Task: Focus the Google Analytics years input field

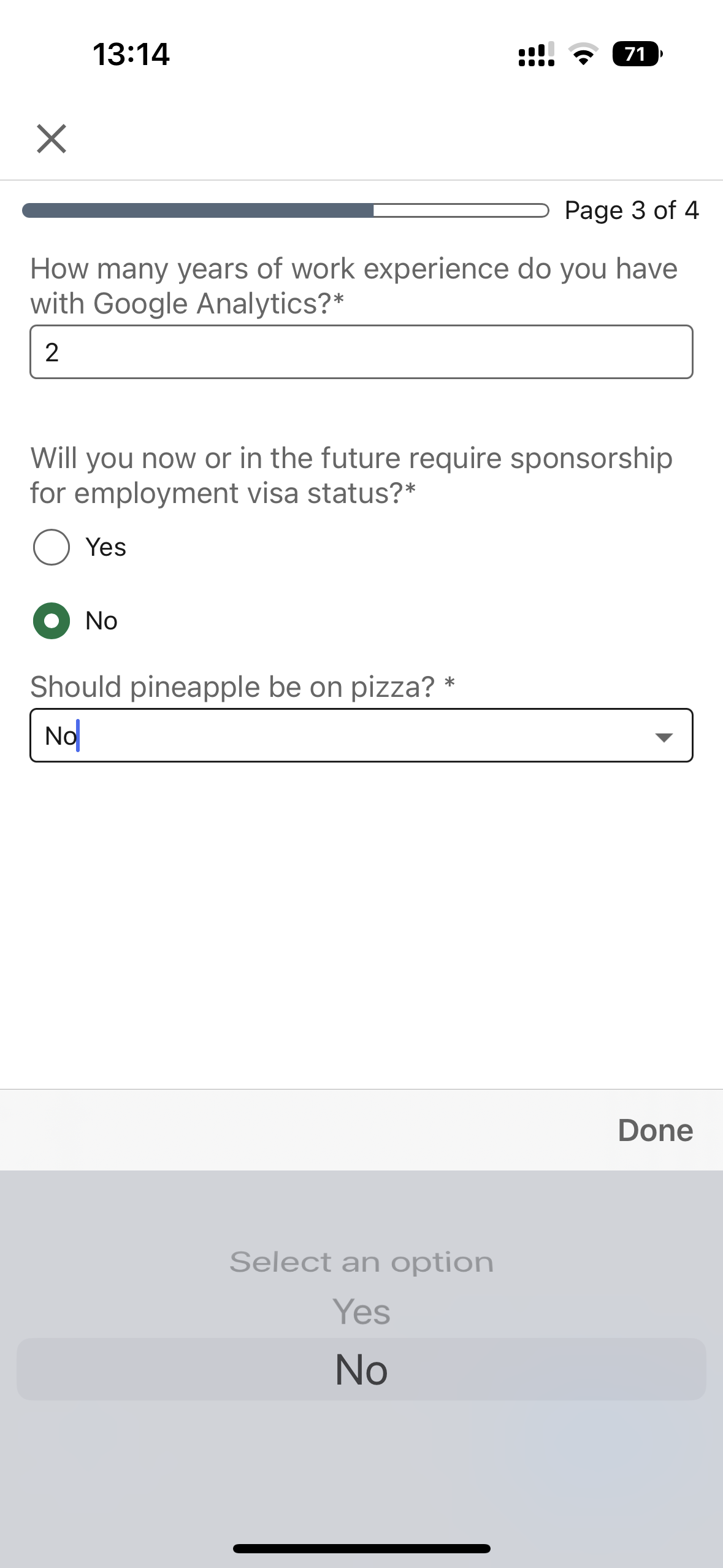Action: pyautogui.click(x=361, y=352)
